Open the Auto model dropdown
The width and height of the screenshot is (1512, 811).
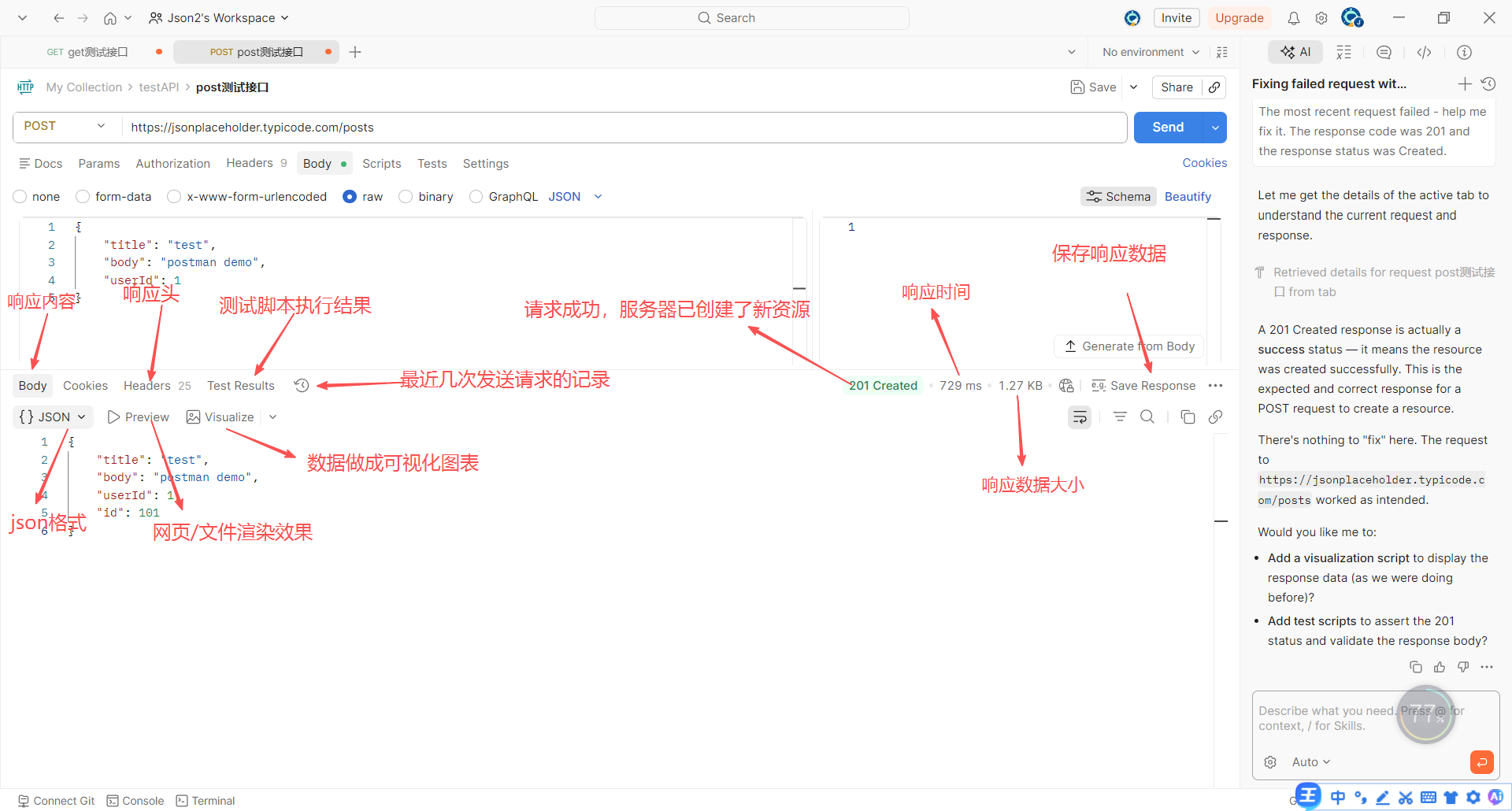(x=1311, y=762)
